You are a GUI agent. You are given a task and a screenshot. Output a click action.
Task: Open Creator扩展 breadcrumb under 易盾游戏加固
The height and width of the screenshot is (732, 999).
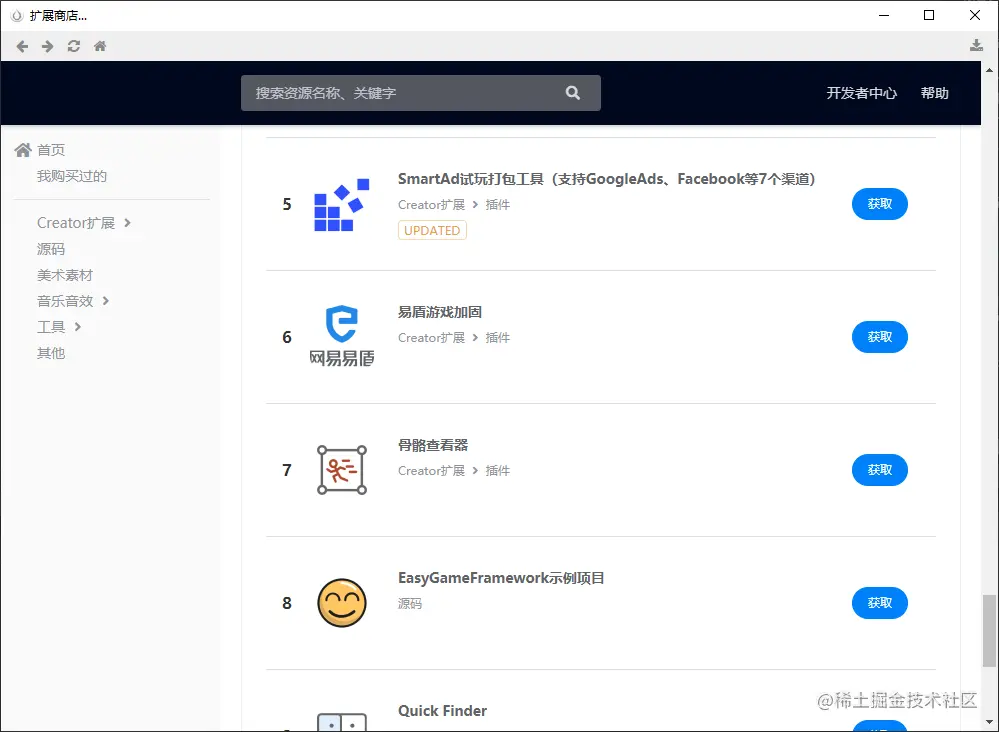click(x=431, y=338)
